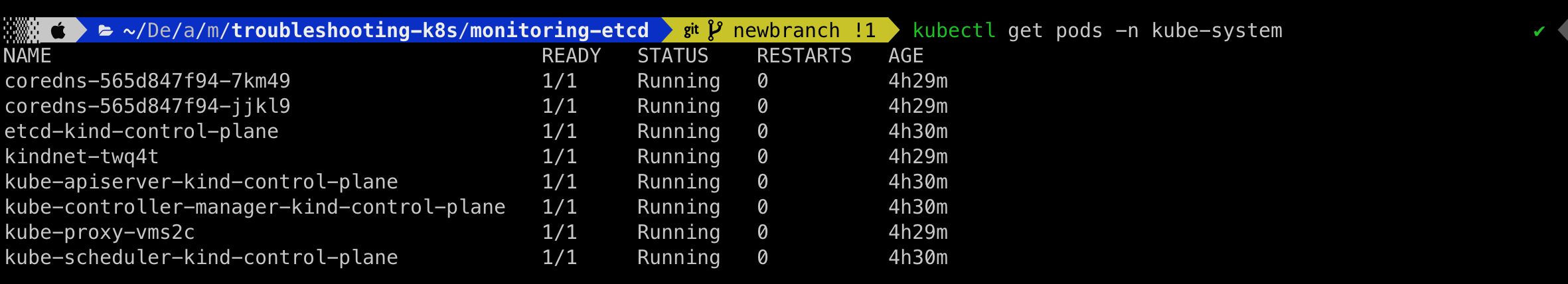Viewport: 1568px width, 284px height.
Task: Click the git branch icon
Action: (715, 31)
